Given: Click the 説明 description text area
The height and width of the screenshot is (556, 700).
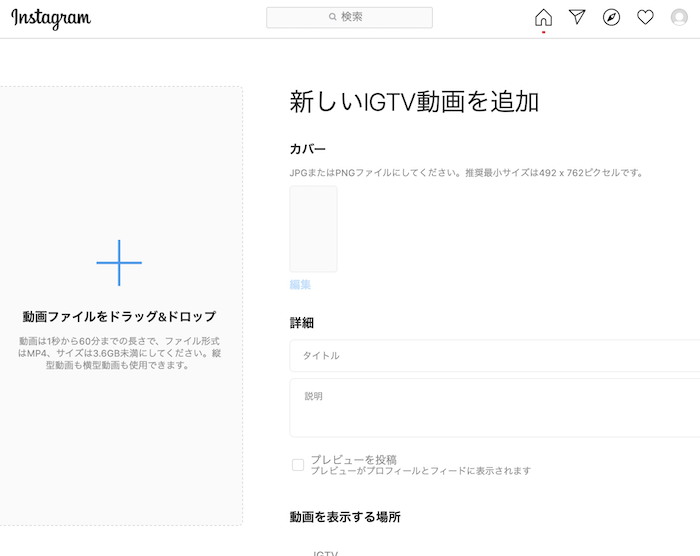Looking at the screenshot, I should [495, 408].
